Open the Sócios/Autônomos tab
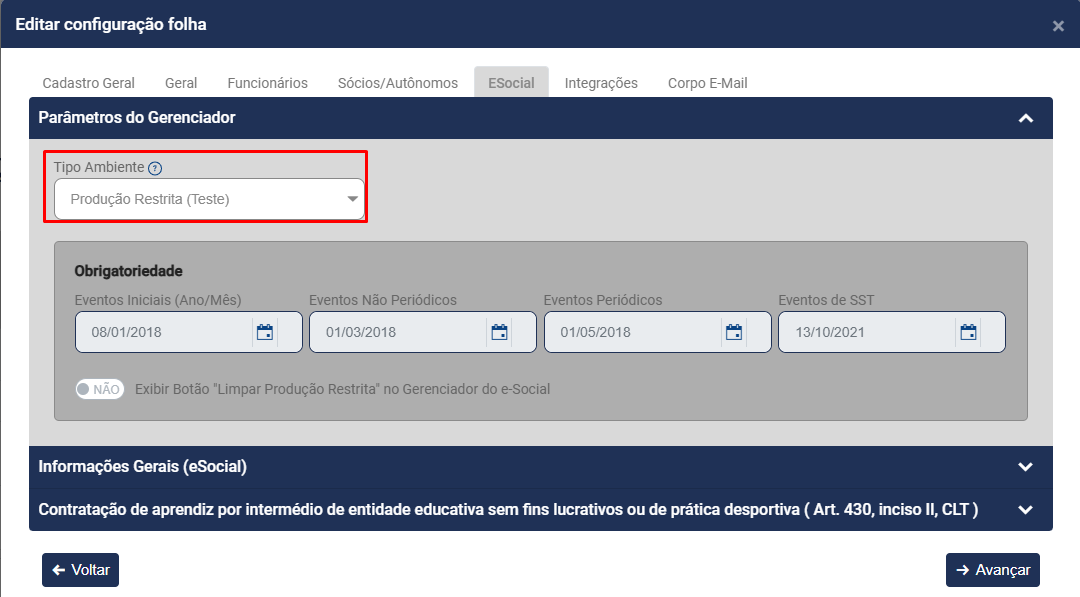The image size is (1080, 597). [397, 83]
